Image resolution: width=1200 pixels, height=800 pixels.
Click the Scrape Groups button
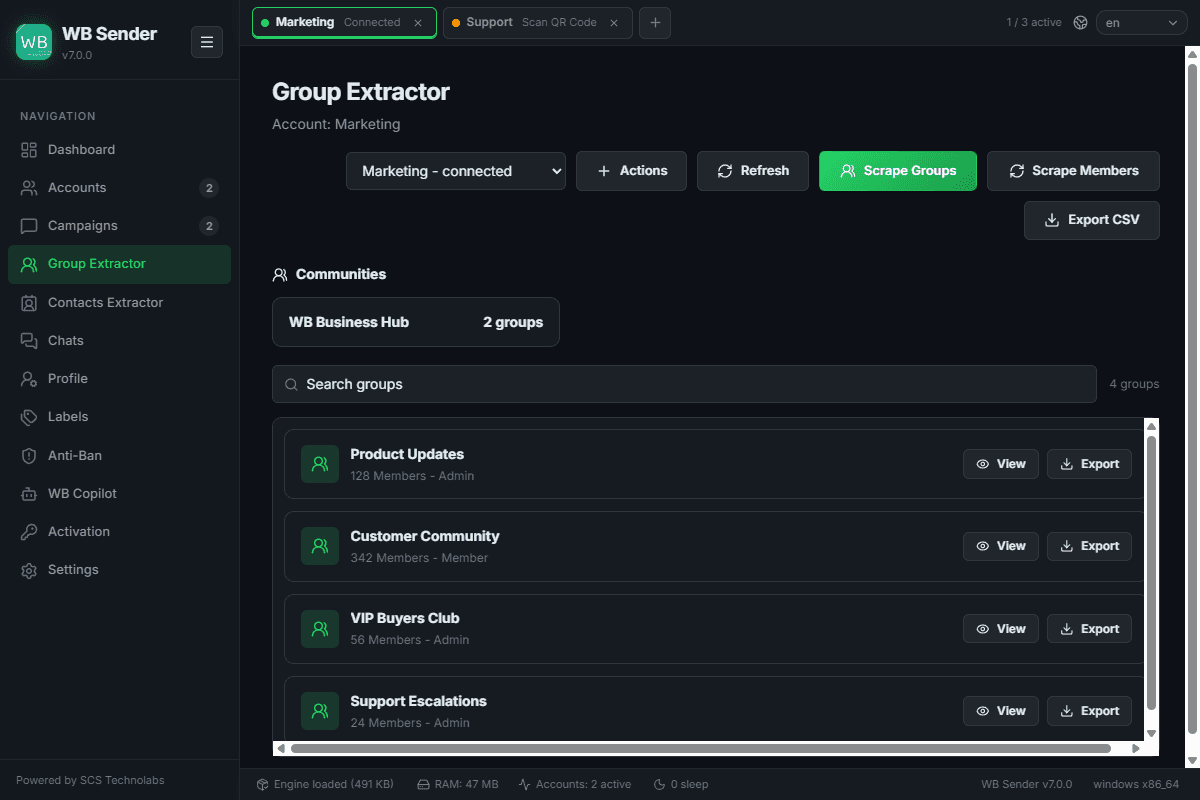pos(898,171)
